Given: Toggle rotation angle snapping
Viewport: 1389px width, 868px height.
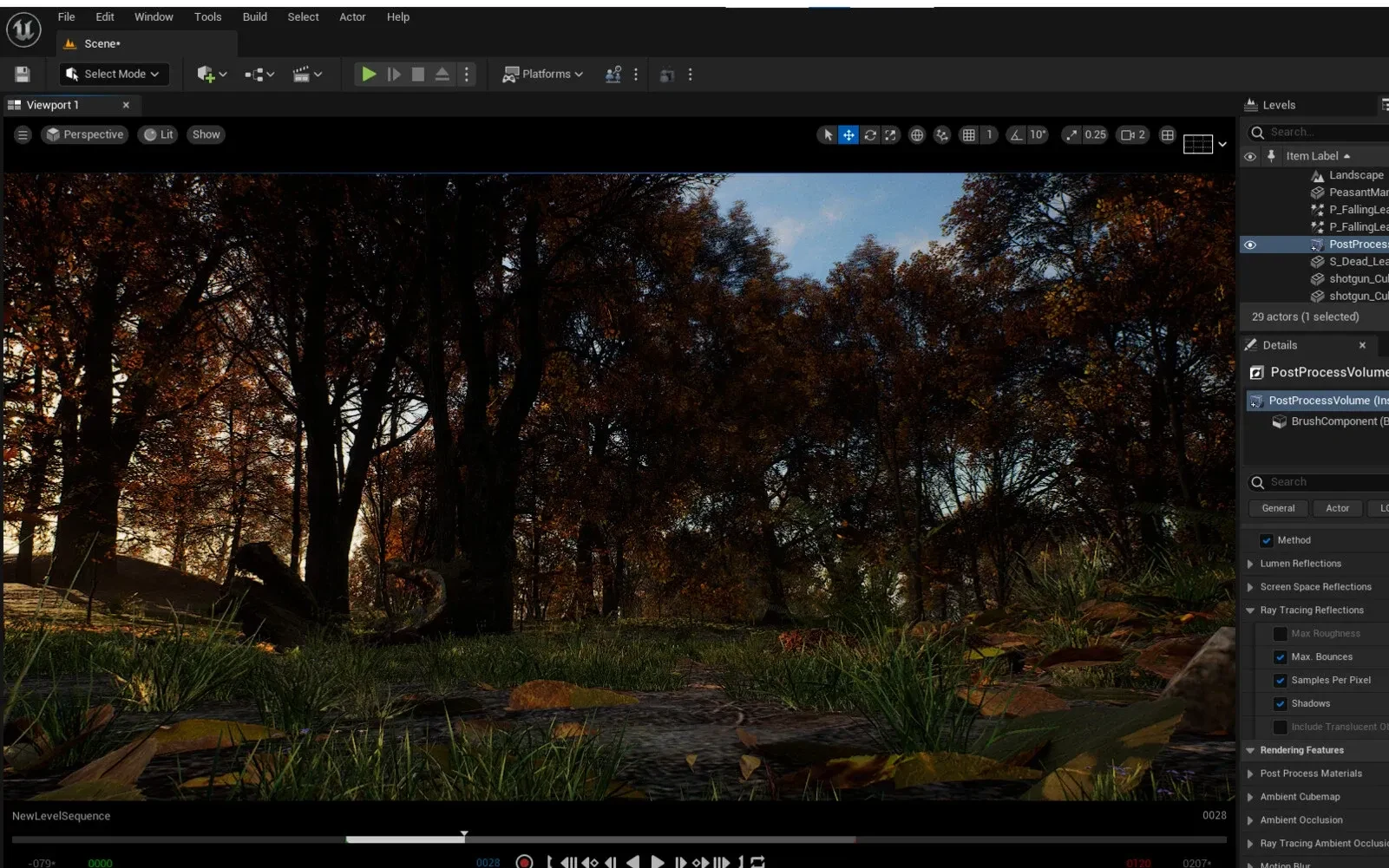Looking at the screenshot, I should pyautogui.click(x=1016, y=134).
